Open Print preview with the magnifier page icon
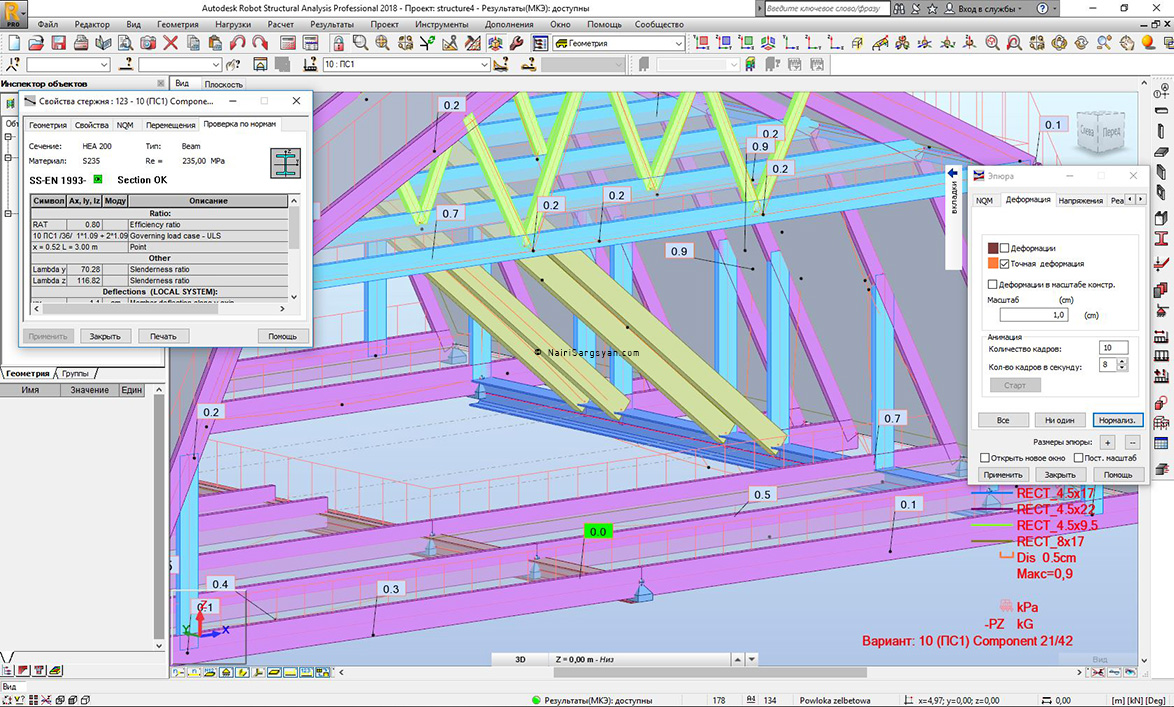This screenshot has width=1174, height=707. point(125,43)
